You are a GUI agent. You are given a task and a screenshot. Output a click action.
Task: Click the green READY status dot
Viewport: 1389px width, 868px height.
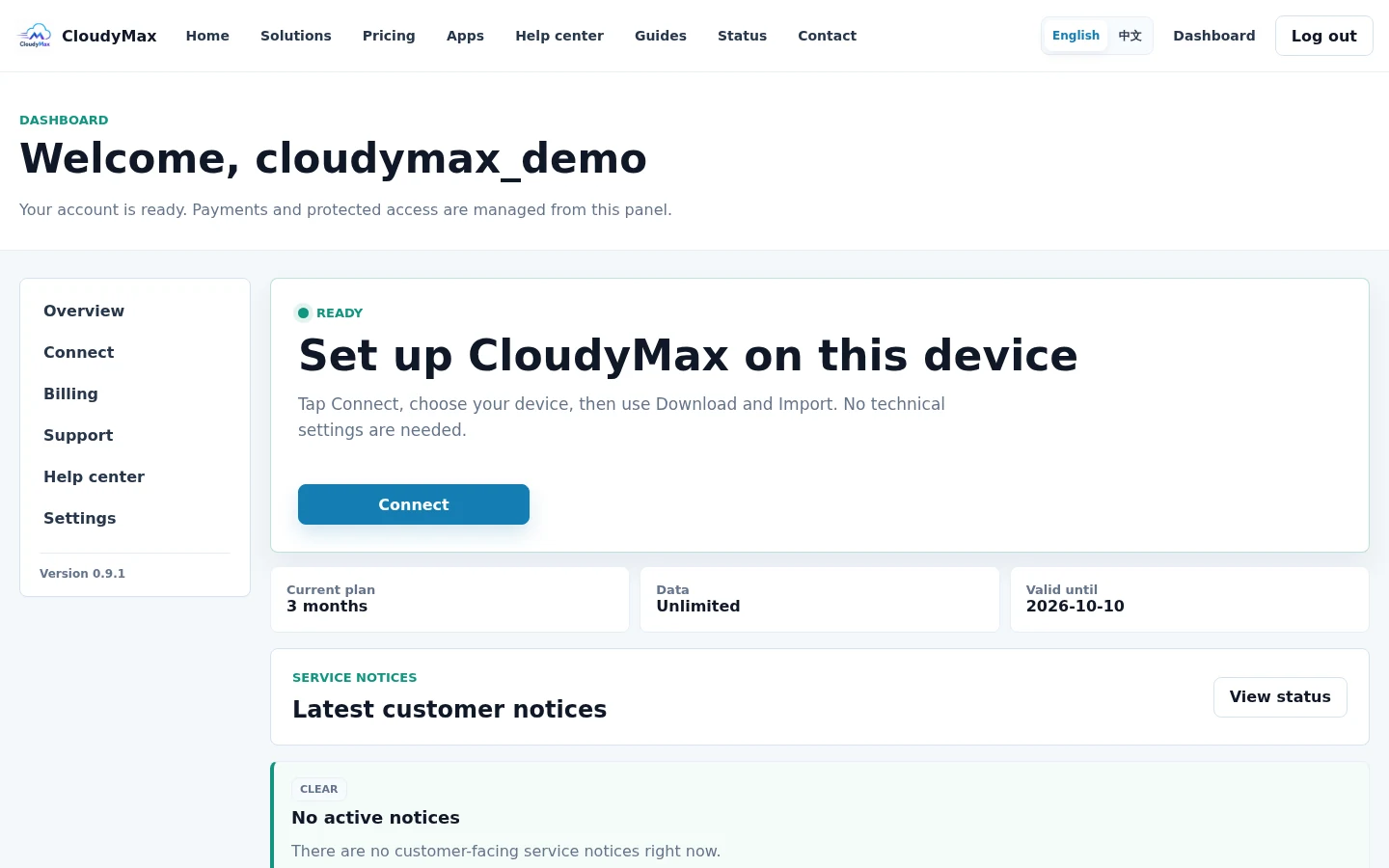point(303,312)
